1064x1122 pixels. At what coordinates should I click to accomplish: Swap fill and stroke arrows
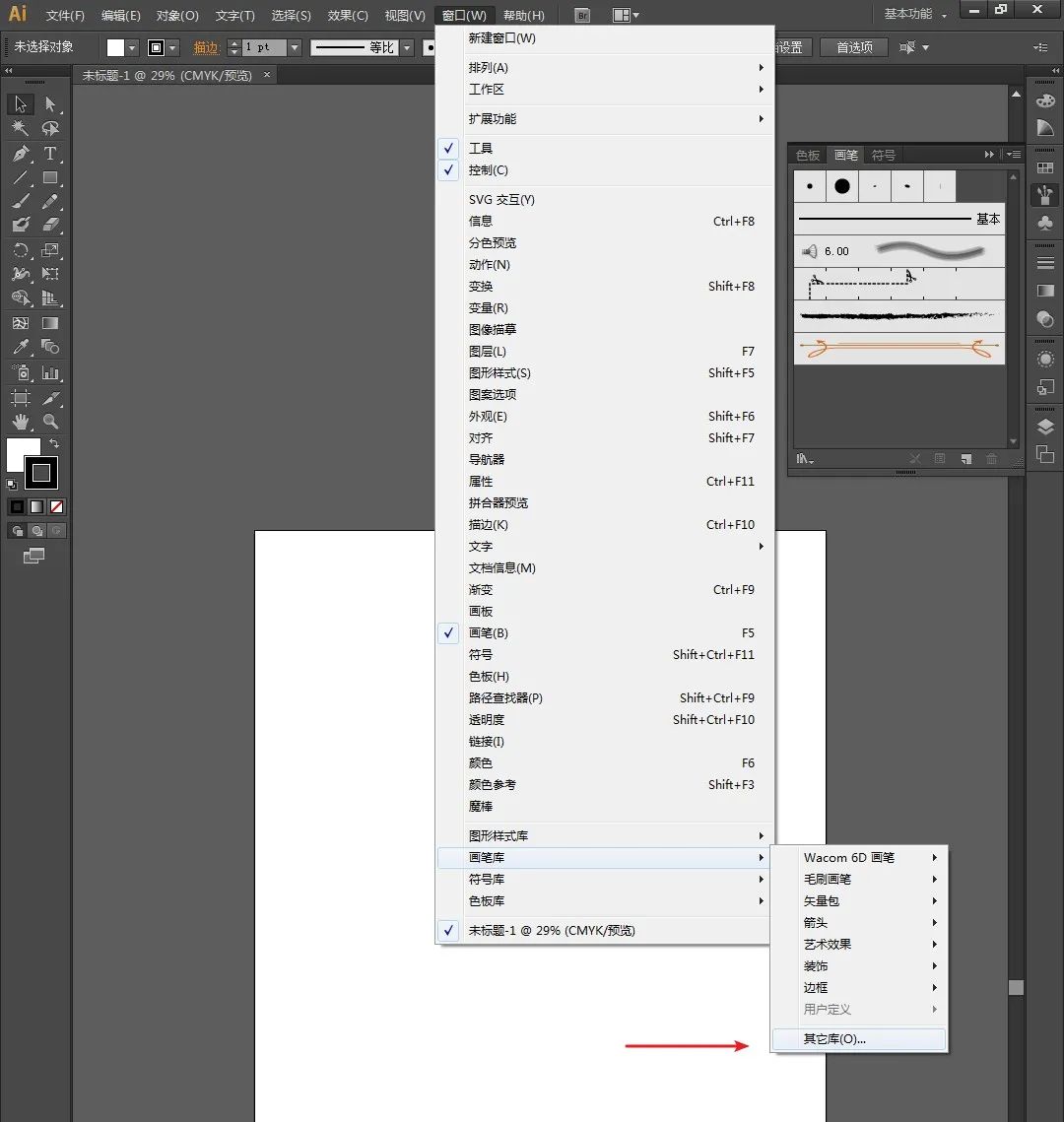point(54,443)
